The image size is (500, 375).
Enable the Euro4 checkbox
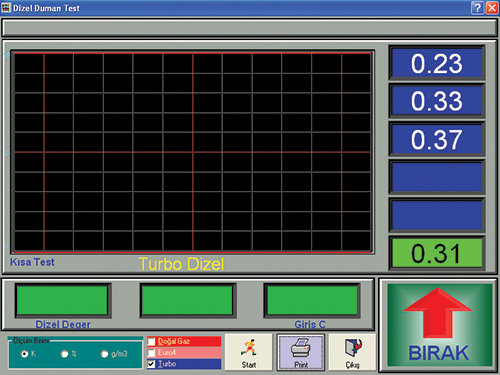click(151, 353)
